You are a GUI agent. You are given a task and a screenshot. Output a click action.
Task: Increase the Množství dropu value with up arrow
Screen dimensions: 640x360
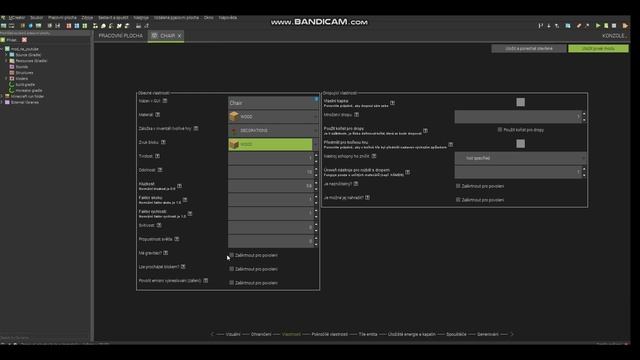(x=584, y=114)
